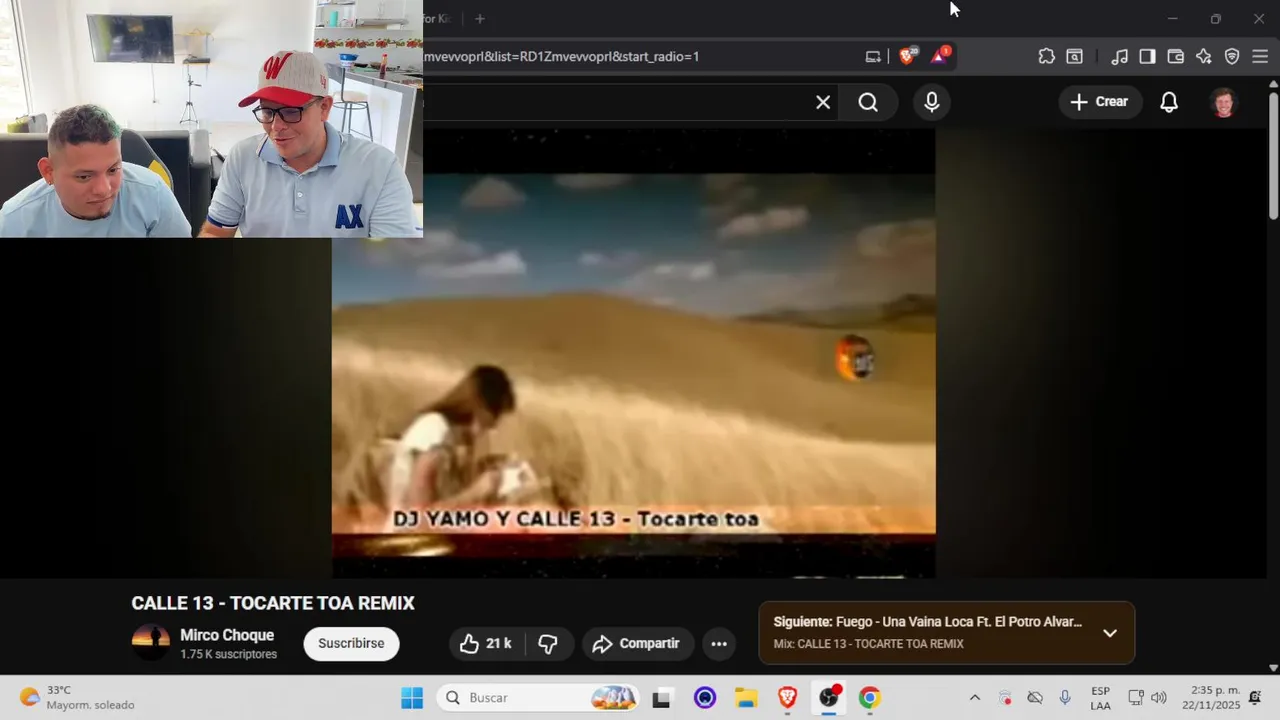The image size is (1280, 720).
Task: Click the Siguiente: Fuego - Una Vaina Loca text
Action: click(x=927, y=622)
